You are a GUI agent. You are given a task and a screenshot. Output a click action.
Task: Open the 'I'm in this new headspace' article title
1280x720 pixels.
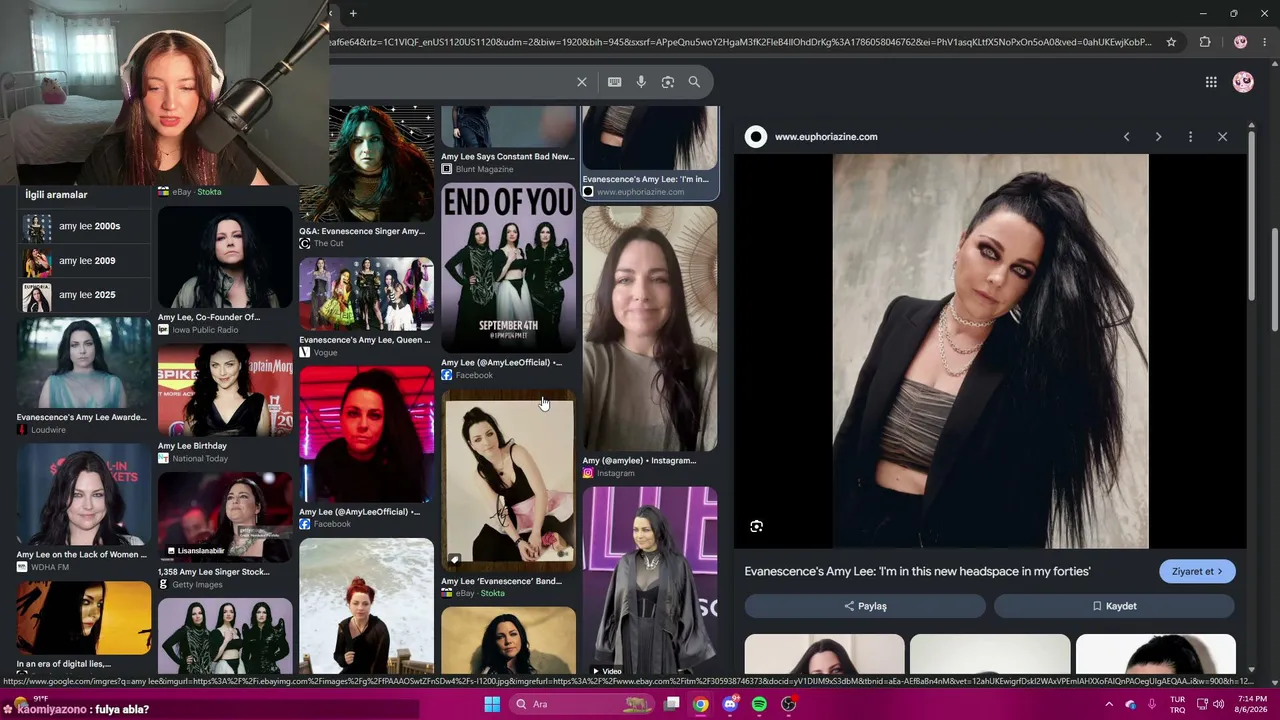pos(917,571)
